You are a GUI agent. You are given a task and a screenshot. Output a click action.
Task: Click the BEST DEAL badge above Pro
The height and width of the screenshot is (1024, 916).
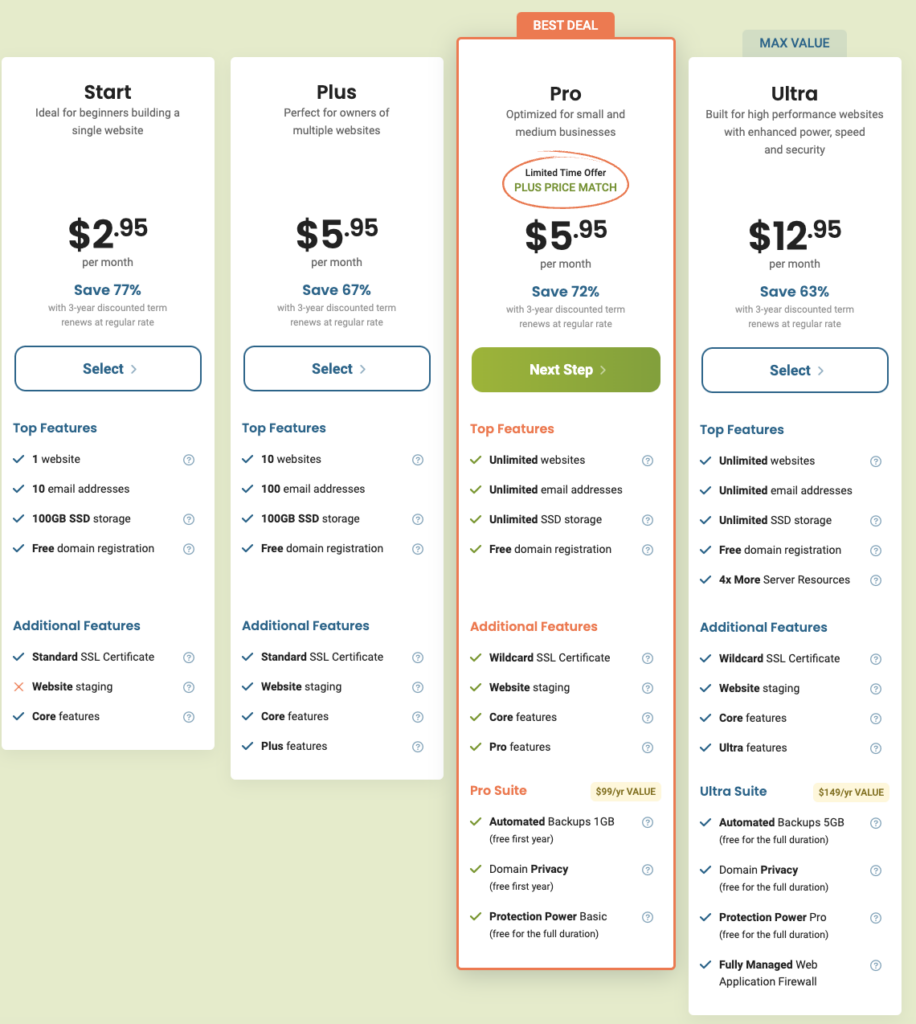click(x=565, y=25)
